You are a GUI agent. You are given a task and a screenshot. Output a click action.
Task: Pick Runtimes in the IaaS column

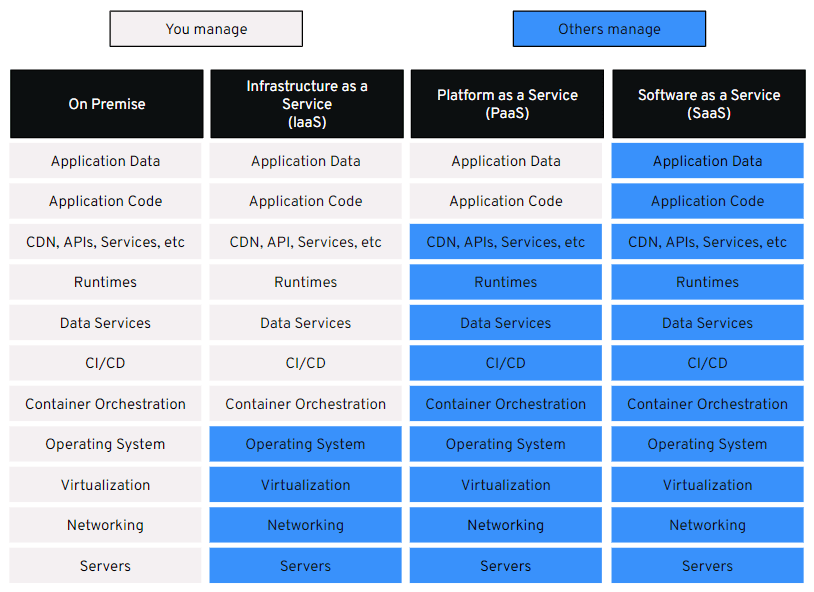306,282
